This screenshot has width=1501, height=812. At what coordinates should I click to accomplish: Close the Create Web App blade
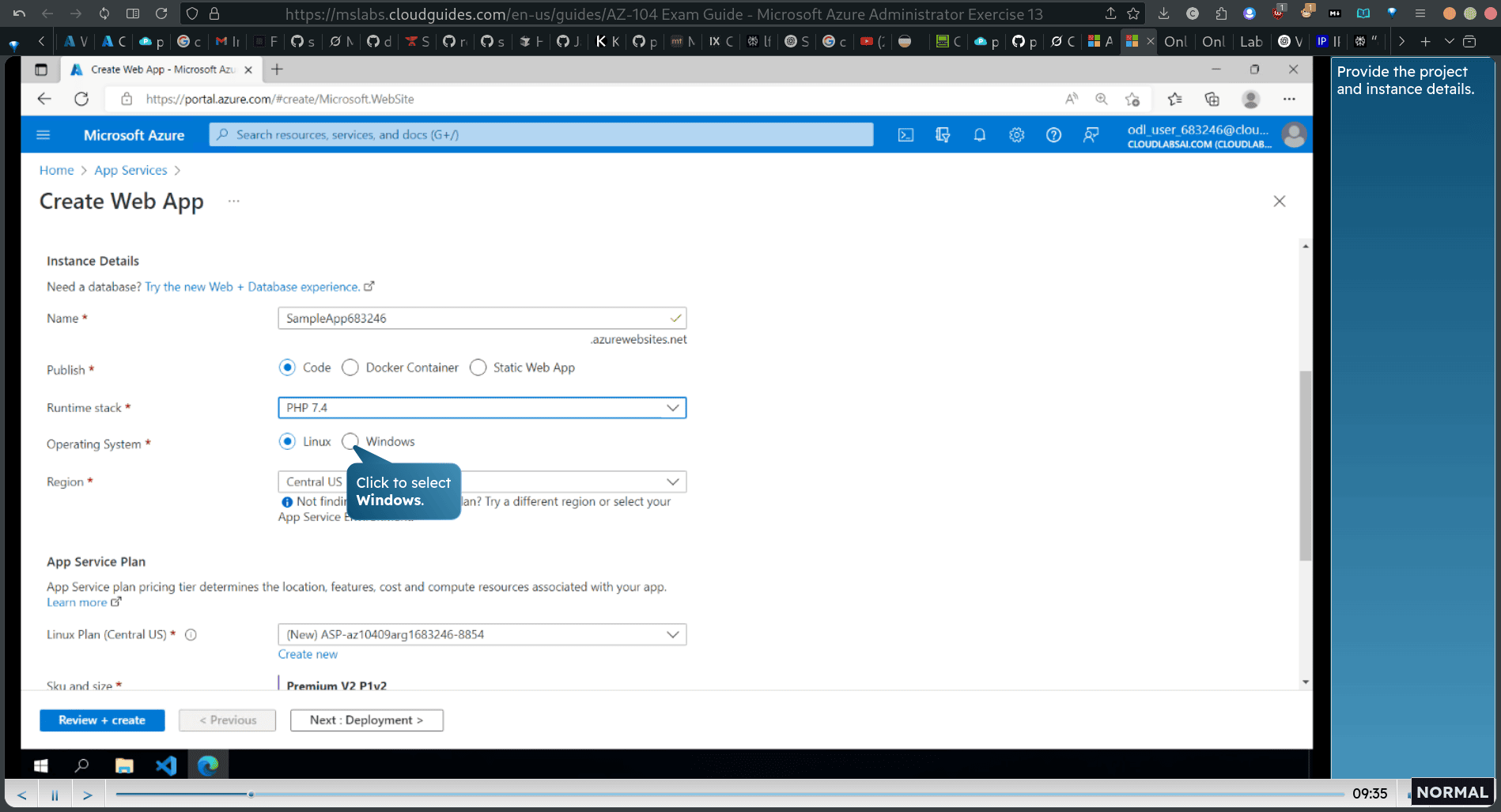(x=1280, y=201)
